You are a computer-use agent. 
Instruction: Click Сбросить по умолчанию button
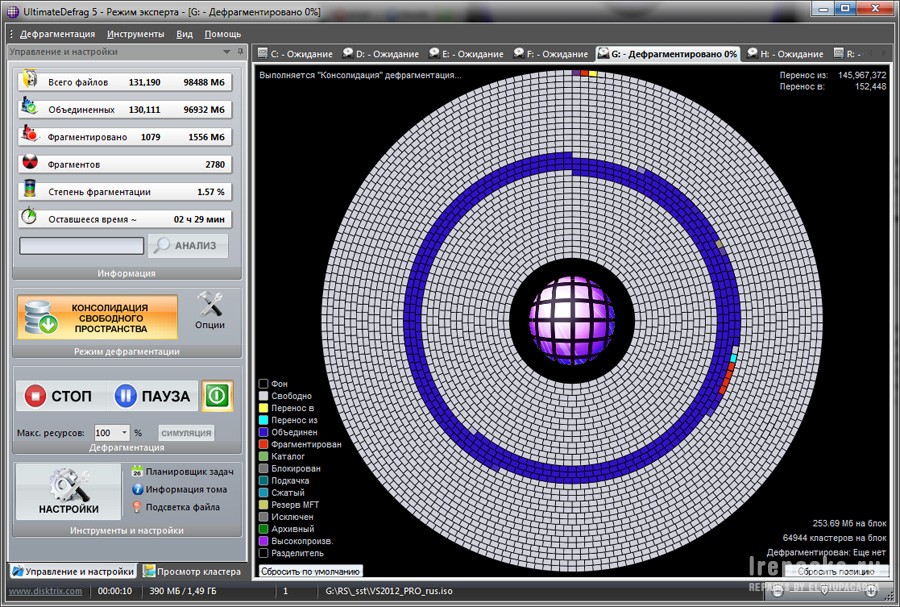pos(311,571)
